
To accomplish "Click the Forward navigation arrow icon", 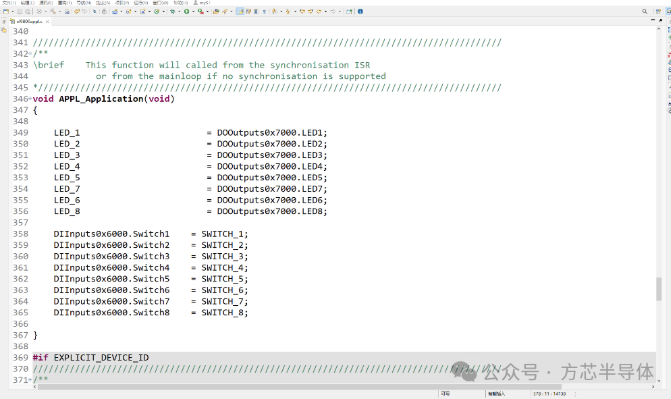I will pyautogui.click(x=333, y=12).
